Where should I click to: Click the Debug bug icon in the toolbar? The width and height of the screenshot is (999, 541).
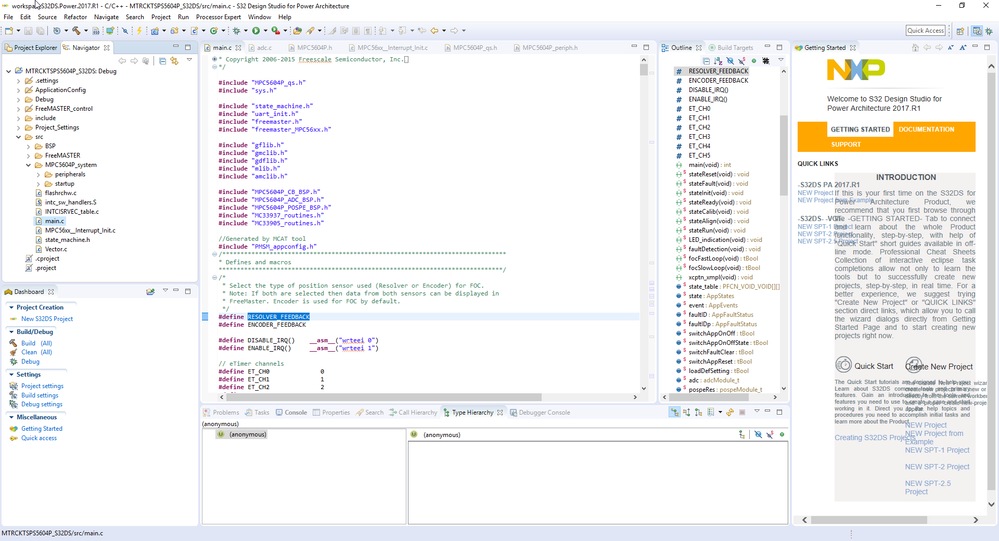pos(236,30)
